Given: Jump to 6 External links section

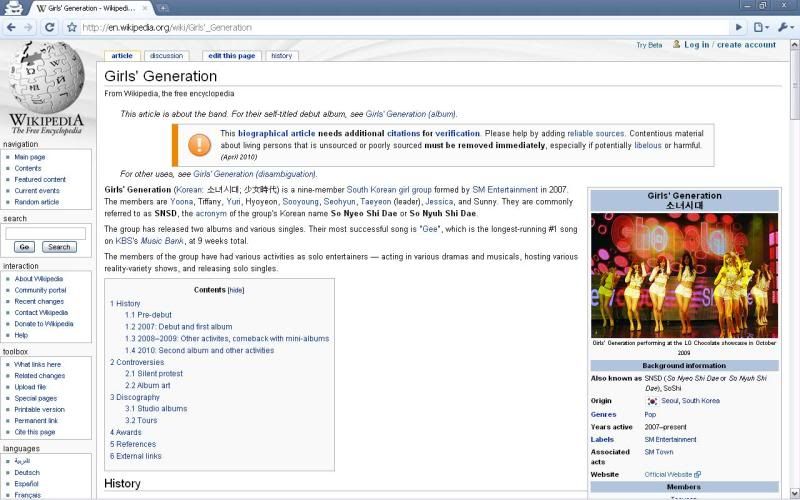Looking at the screenshot, I should click(135, 456).
